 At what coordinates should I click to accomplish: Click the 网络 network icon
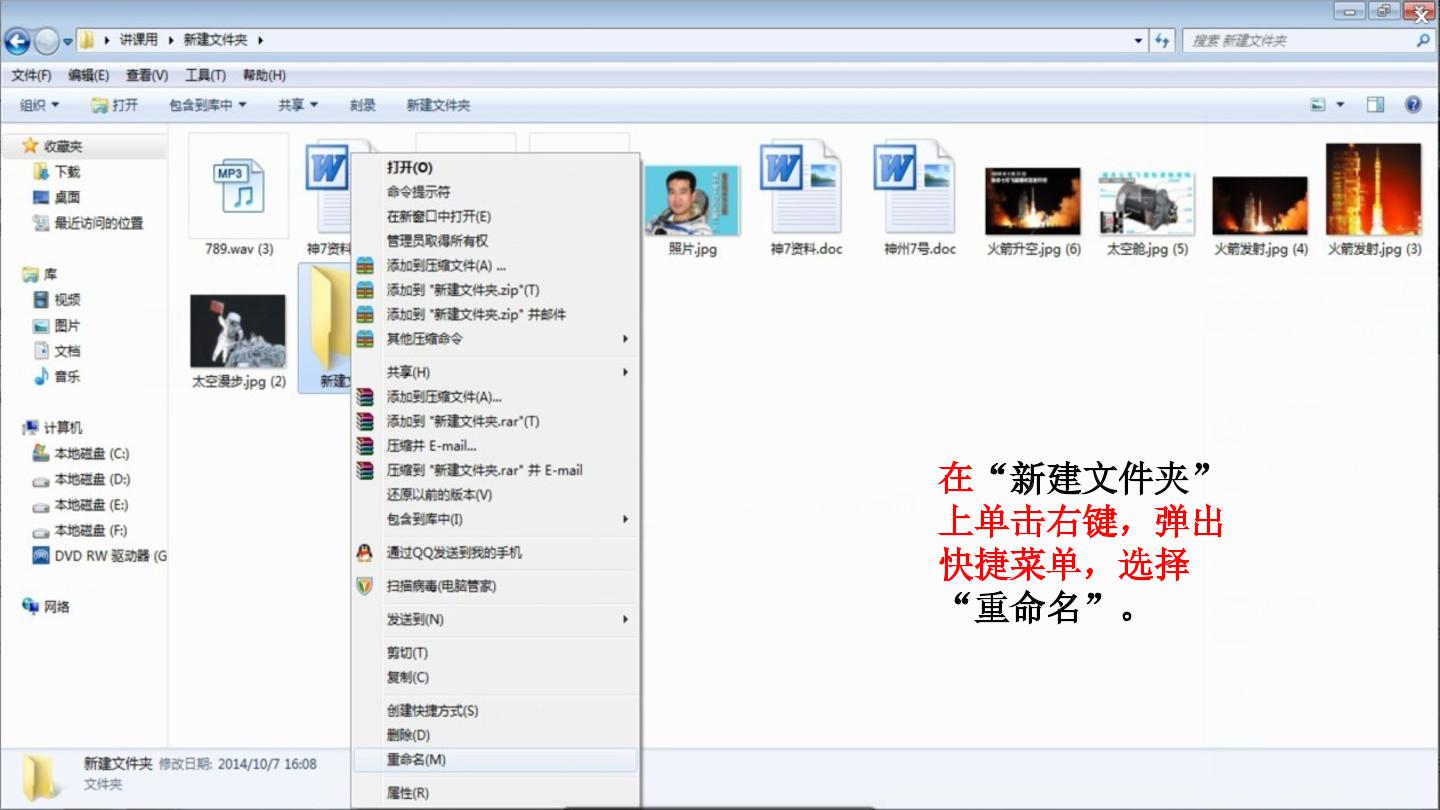coord(30,607)
